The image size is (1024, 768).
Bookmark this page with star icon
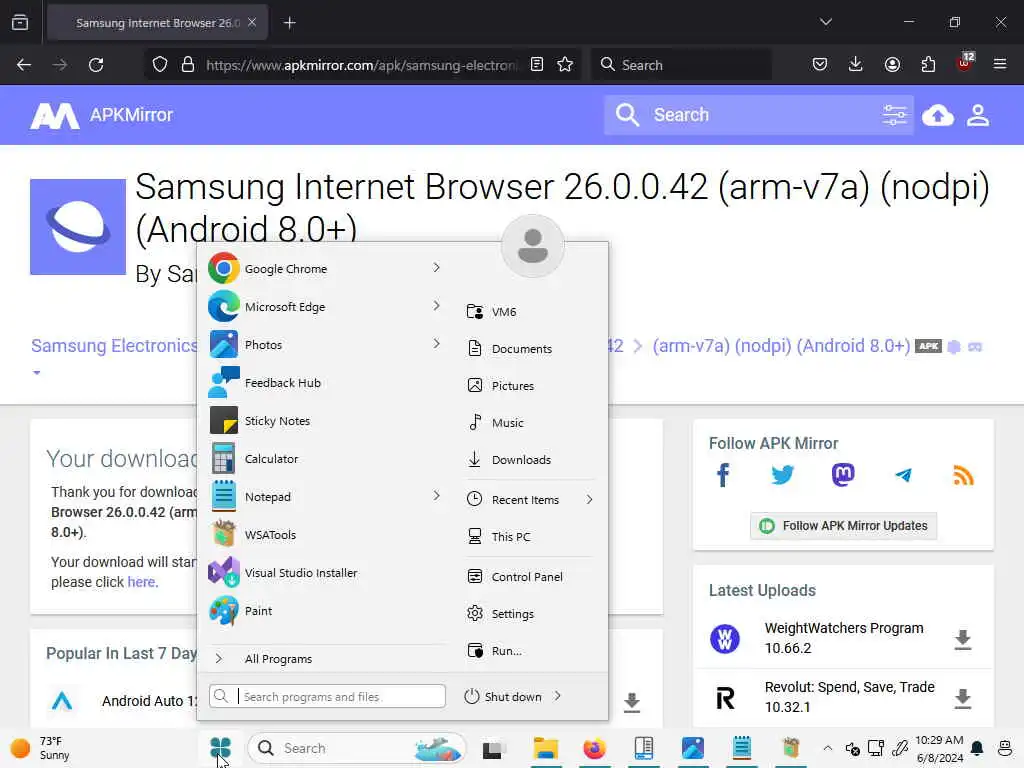(565, 64)
